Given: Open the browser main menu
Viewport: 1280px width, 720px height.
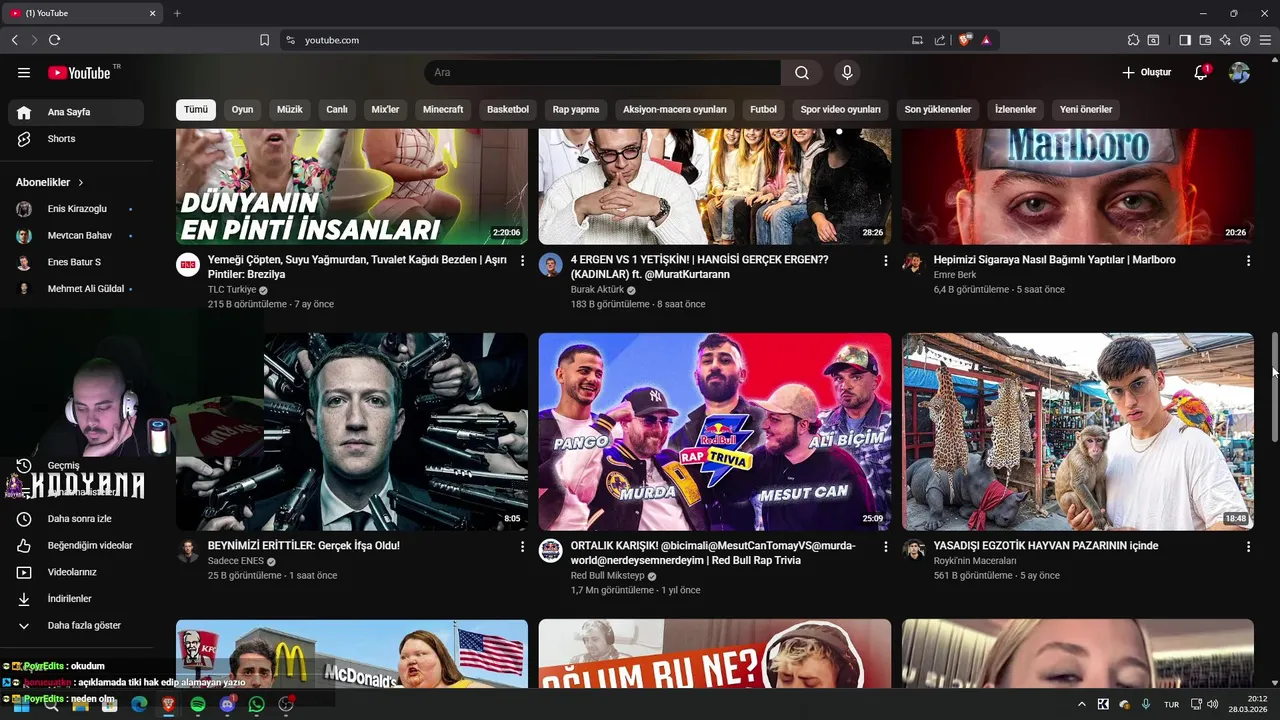Looking at the screenshot, I should click(1265, 40).
